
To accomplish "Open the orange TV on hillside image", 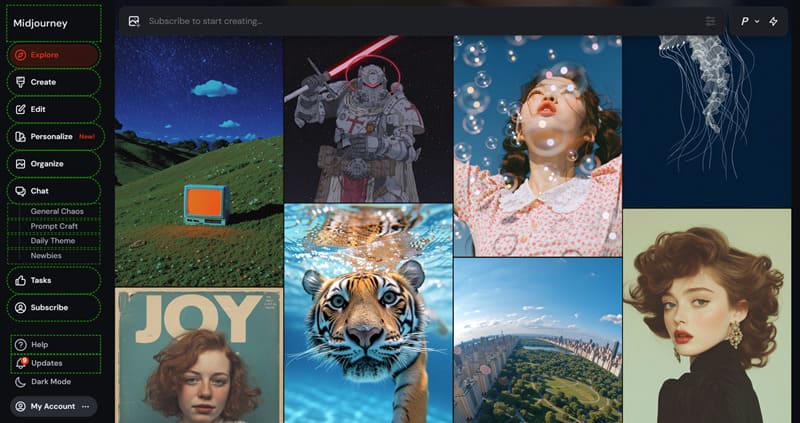I will click(x=199, y=161).
